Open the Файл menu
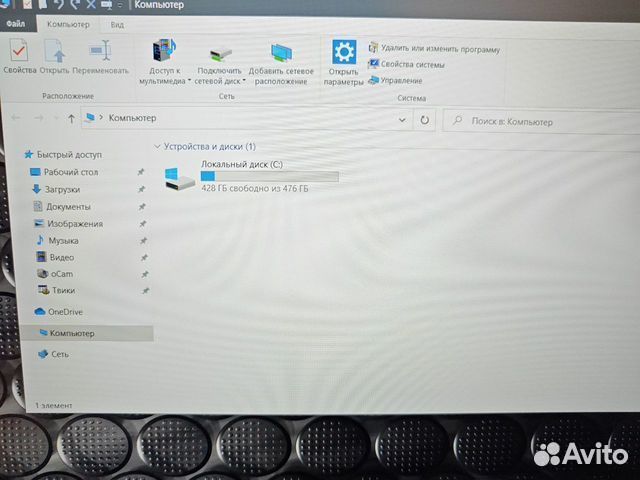 (16, 24)
